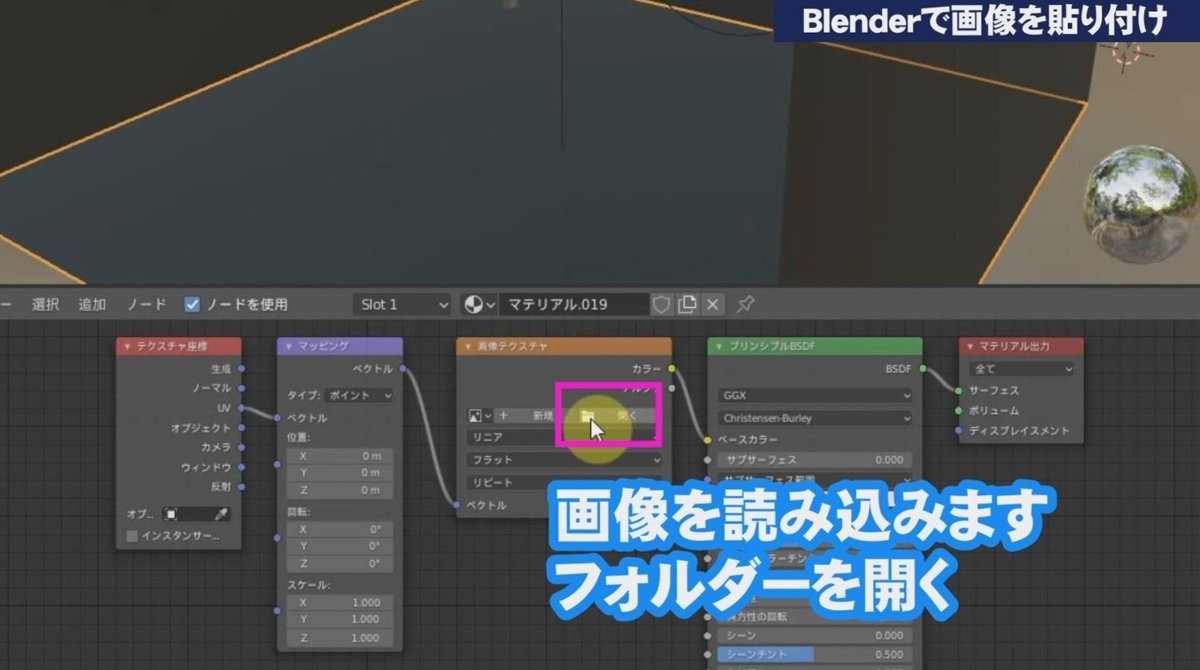Click the ディスプレイスメント input socket
This screenshot has width=1200, height=670.
959,431
